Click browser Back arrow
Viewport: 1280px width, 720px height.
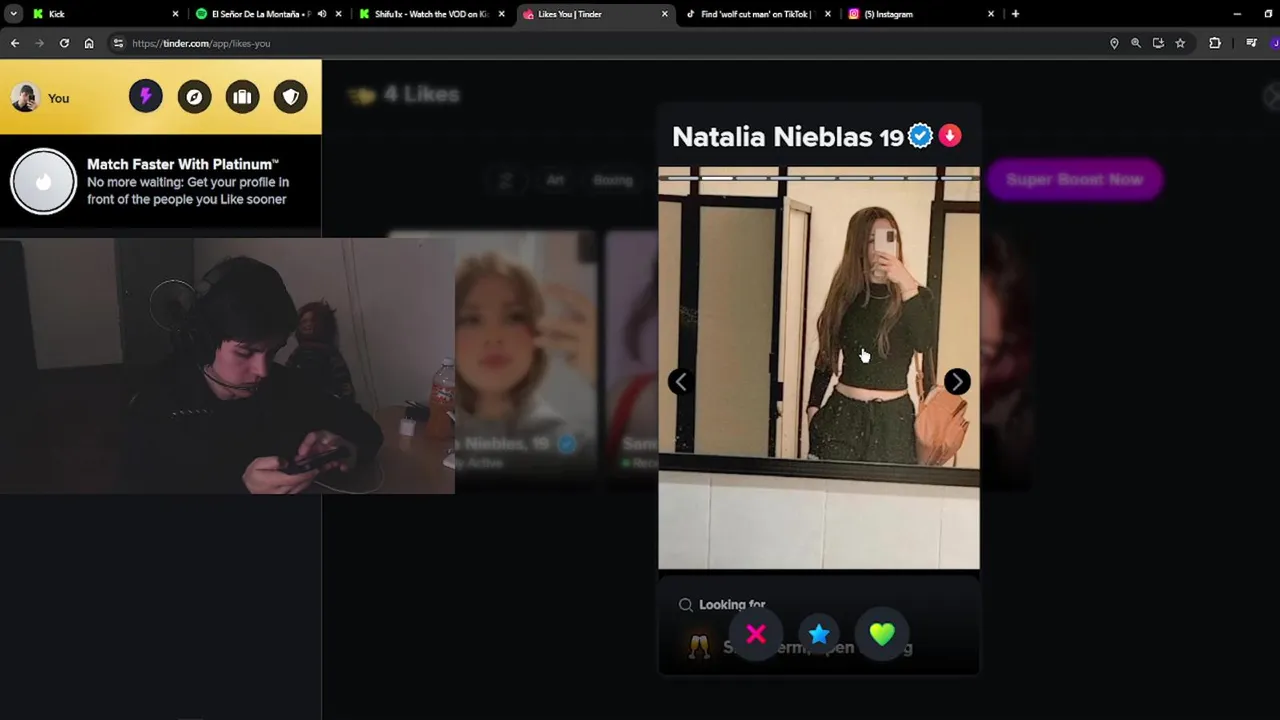[15, 43]
